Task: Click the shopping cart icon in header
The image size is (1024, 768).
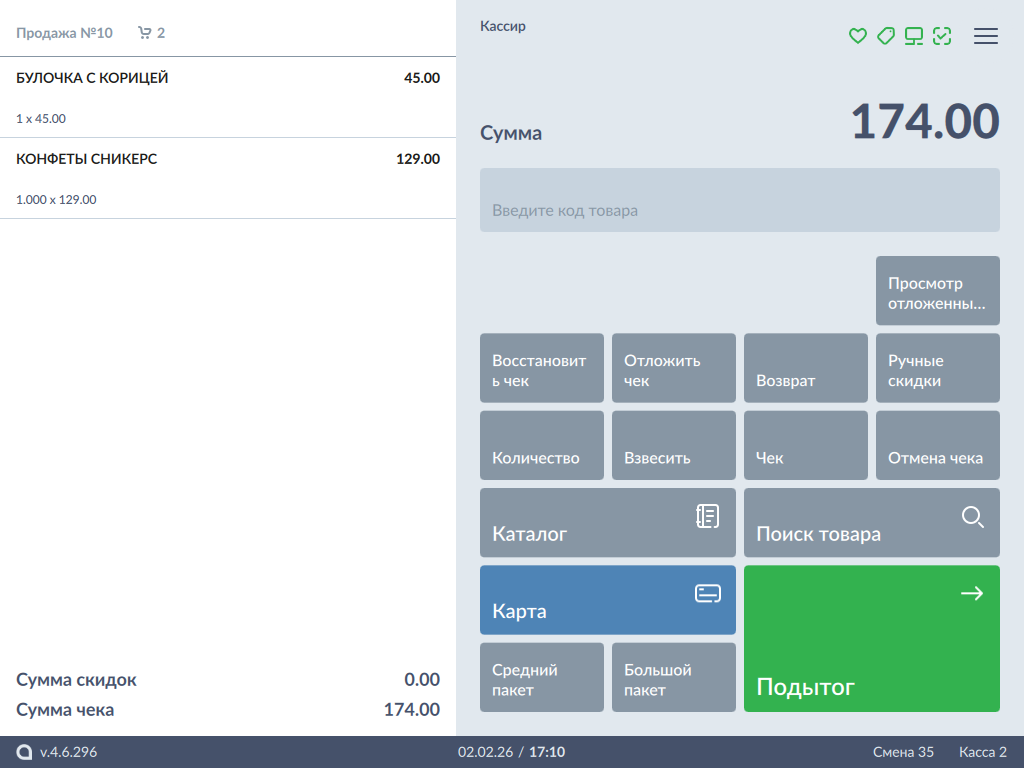Action: pyautogui.click(x=145, y=33)
